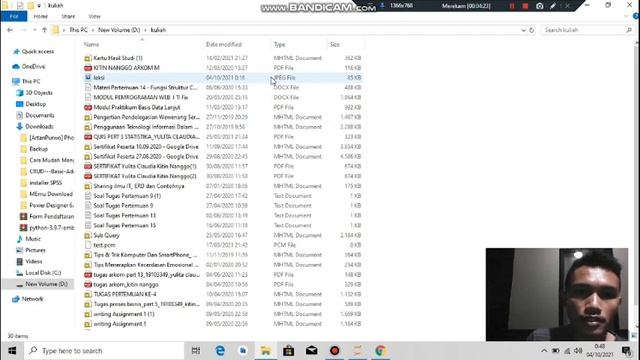
Task: Show hidden system tray icons
Action: tap(544, 351)
